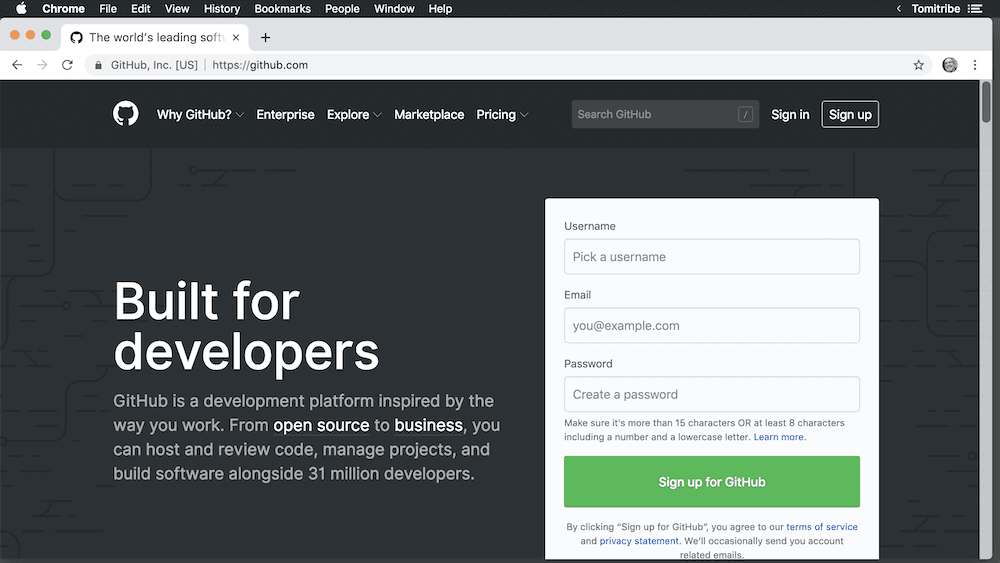Open the People menu
The height and width of the screenshot is (563, 1000).
[342, 8]
